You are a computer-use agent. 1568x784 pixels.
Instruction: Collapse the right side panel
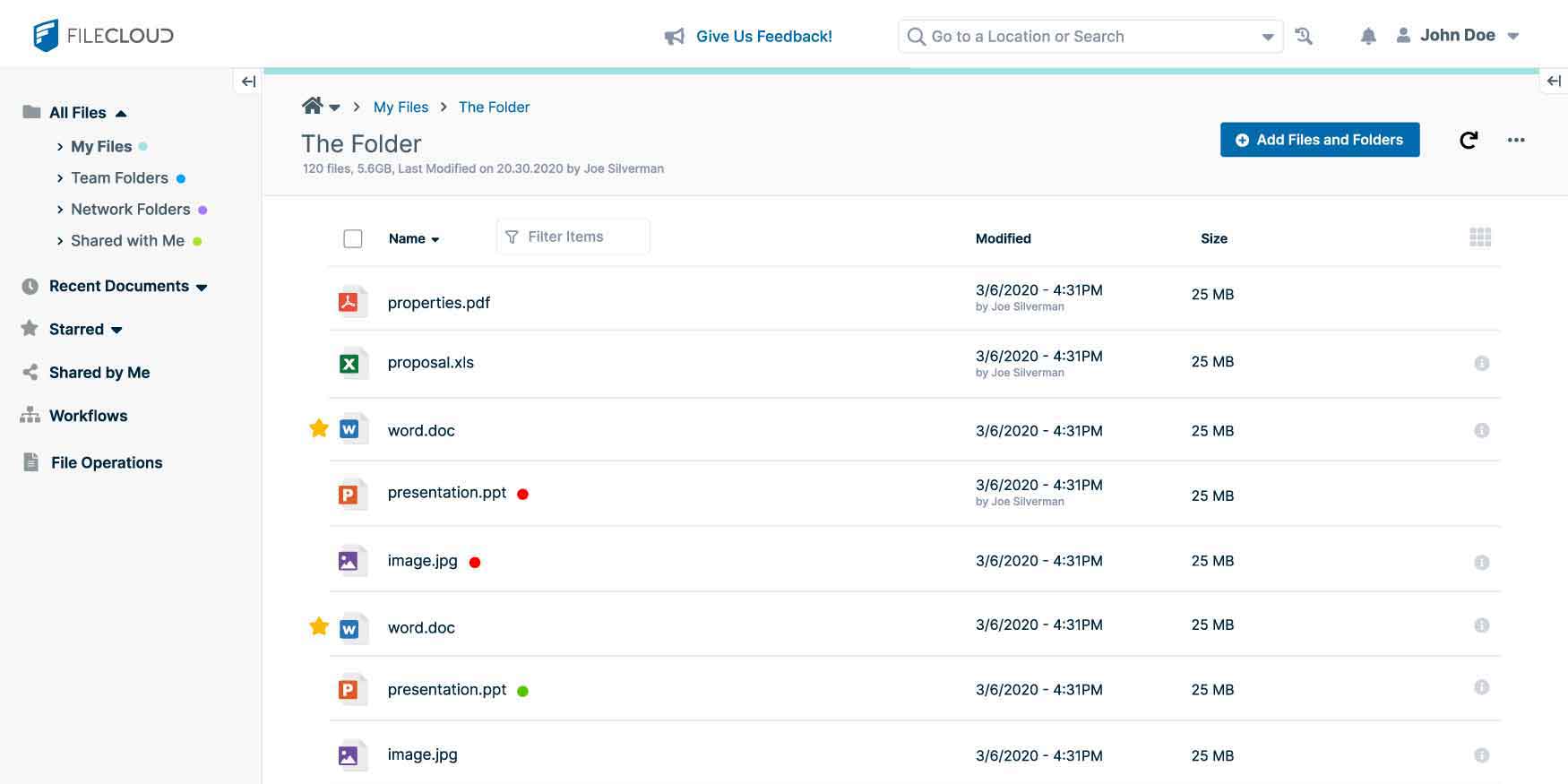click(x=1554, y=82)
